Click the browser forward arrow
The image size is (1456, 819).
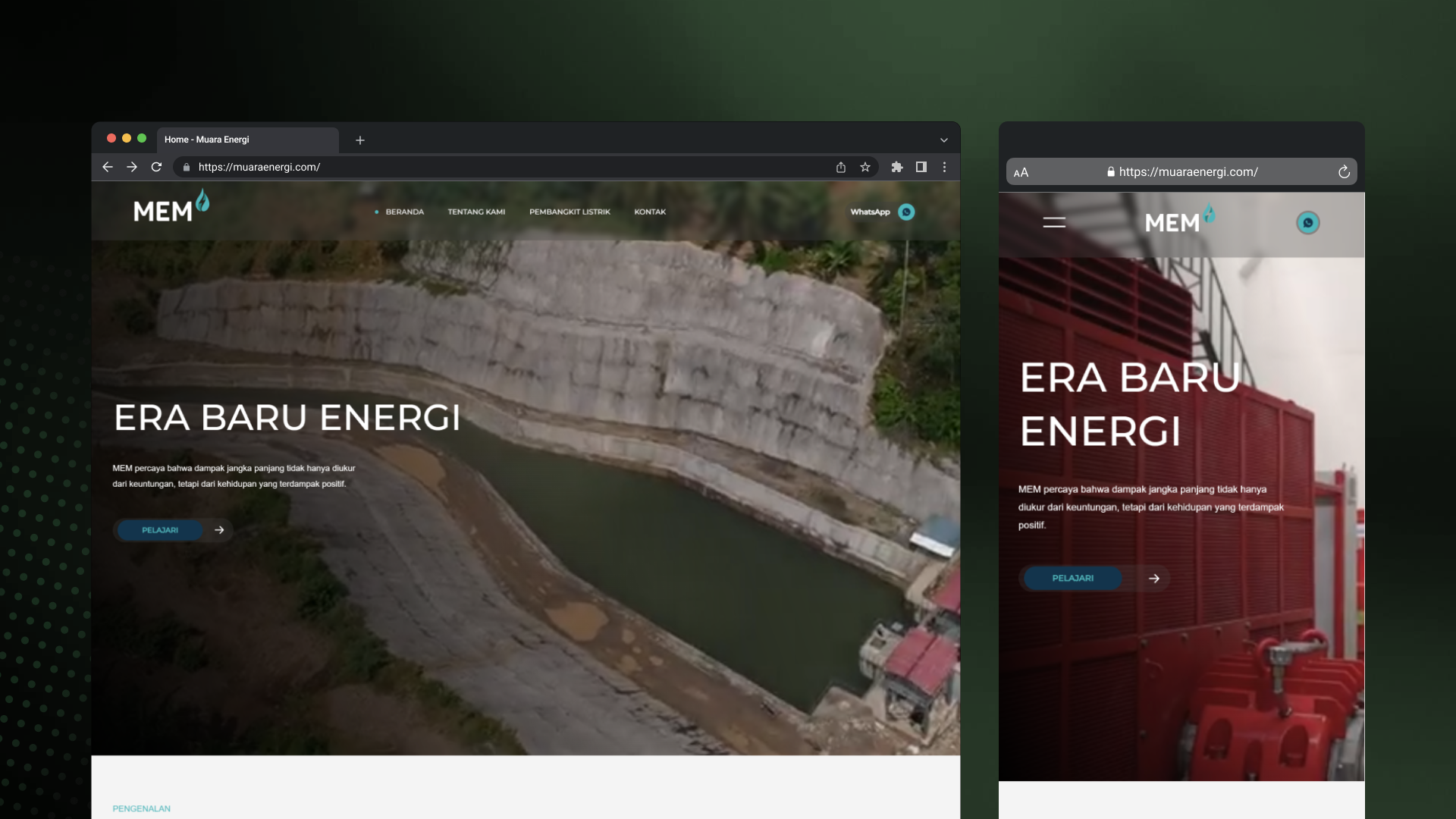coord(132,167)
